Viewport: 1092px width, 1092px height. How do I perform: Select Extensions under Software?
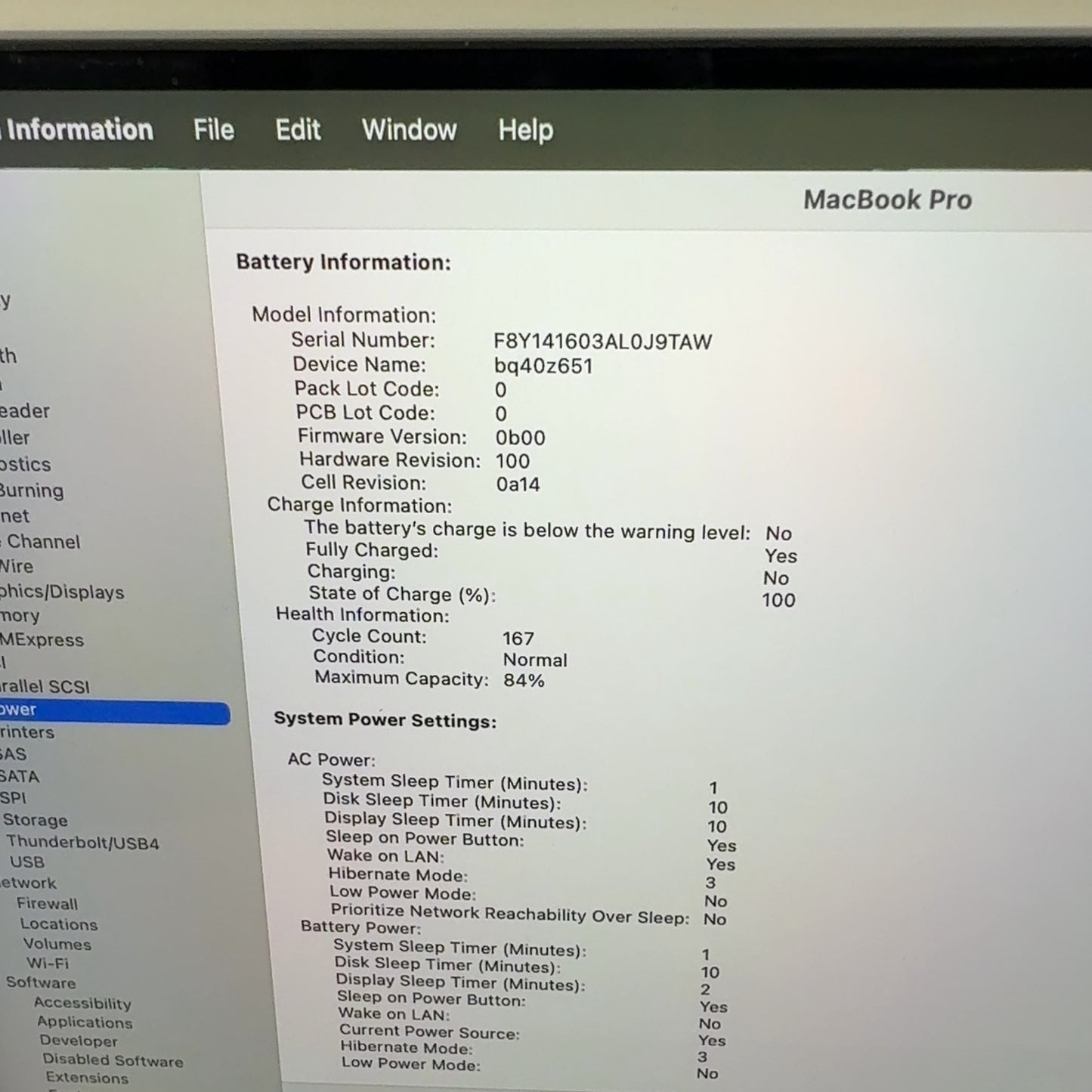click(87, 1078)
